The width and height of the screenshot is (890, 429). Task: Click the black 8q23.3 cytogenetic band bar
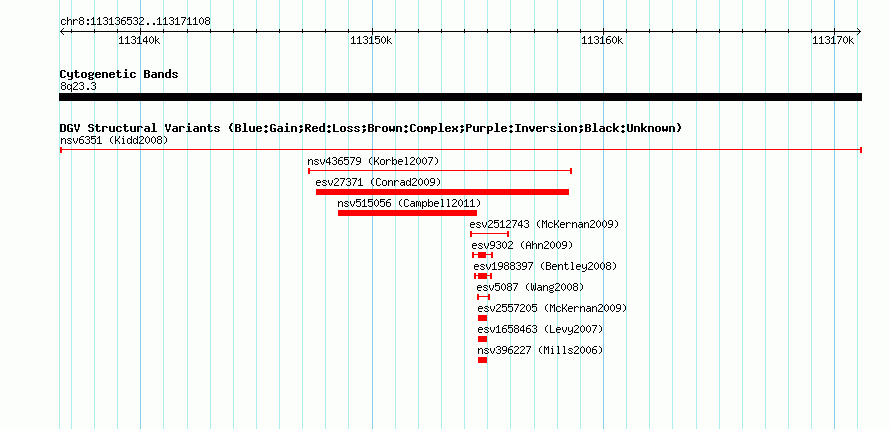pyautogui.click(x=460, y=97)
